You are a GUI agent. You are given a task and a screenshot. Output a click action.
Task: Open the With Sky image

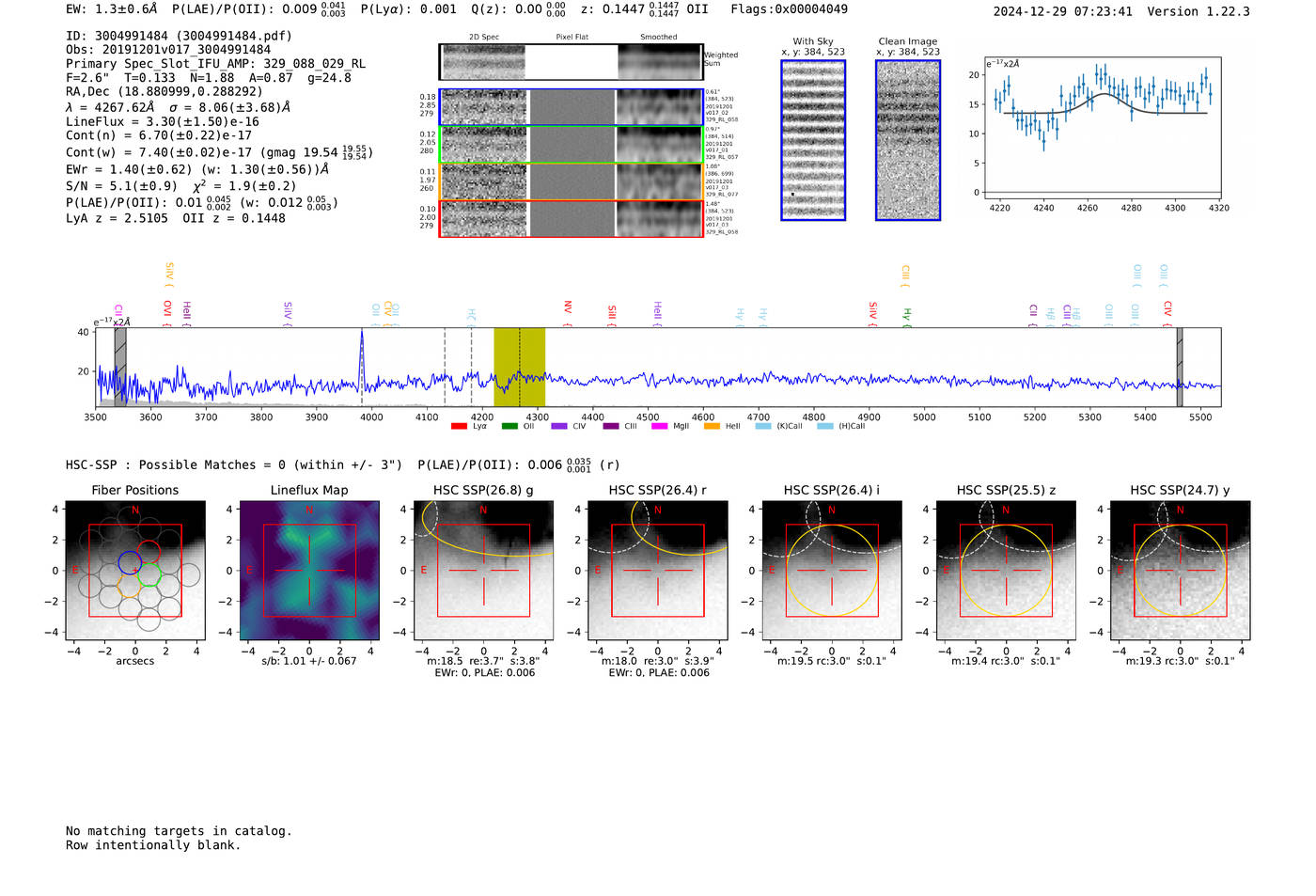click(813, 140)
